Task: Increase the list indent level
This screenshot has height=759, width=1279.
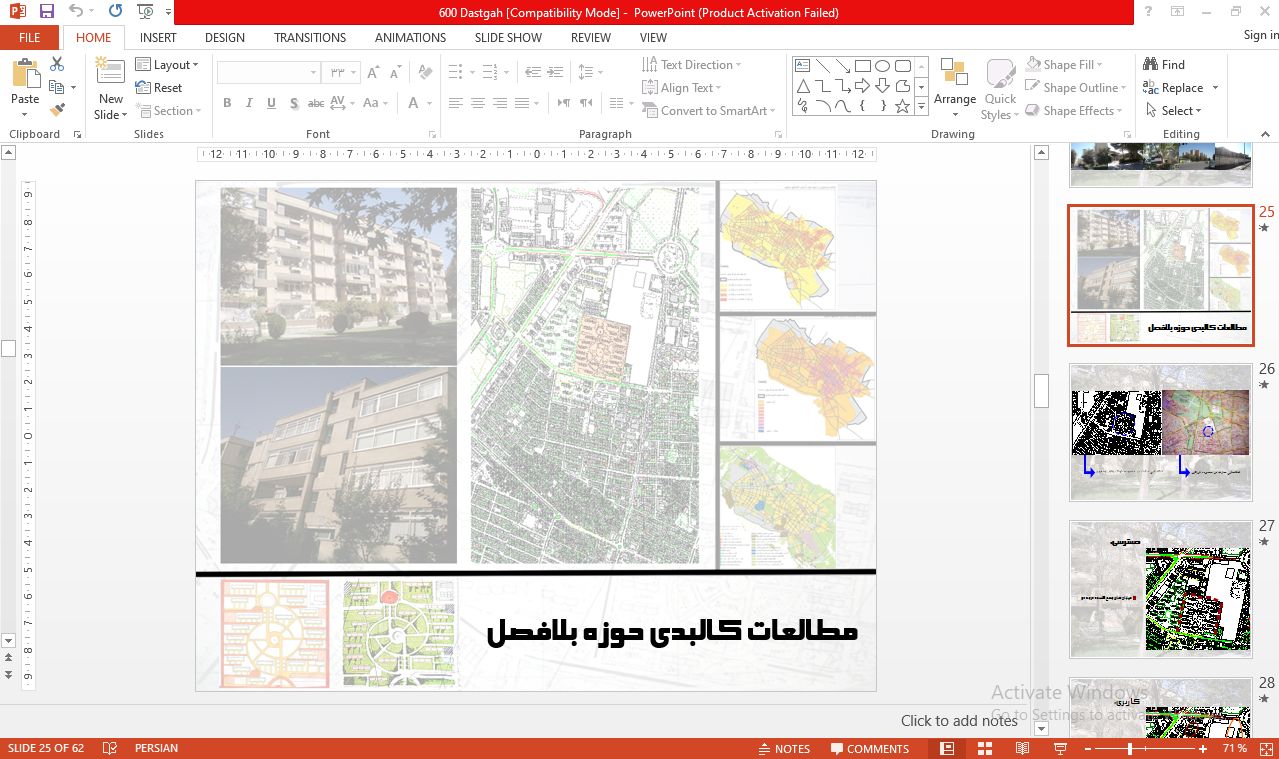Action: click(x=554, y=72)
